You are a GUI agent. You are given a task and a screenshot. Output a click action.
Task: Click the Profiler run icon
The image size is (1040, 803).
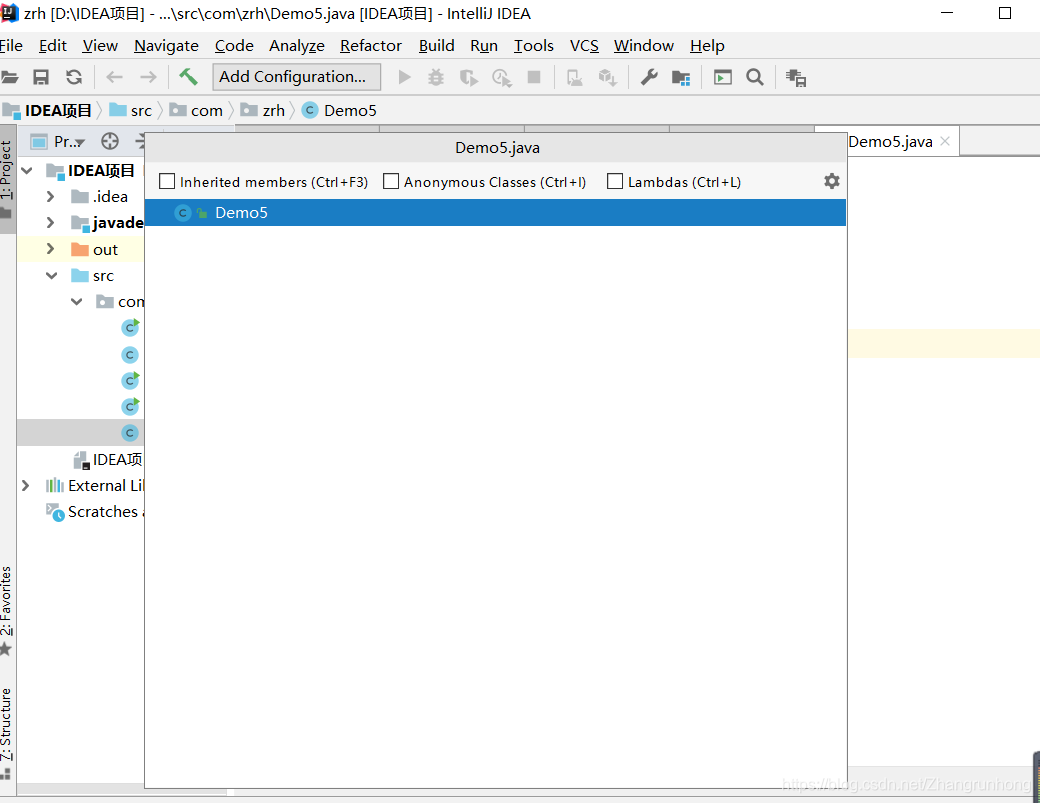click(501, 78)
